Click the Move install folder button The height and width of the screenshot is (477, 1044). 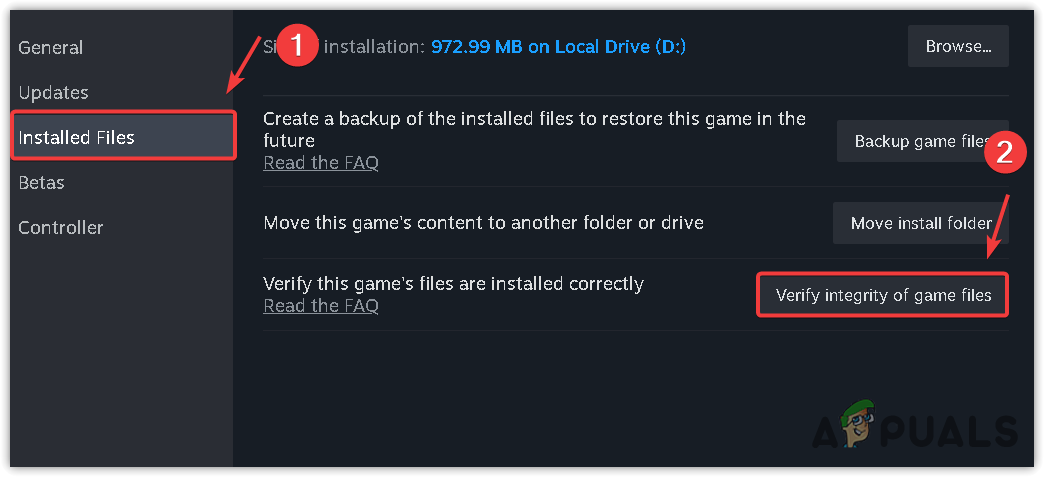click(x=920, y=223)
